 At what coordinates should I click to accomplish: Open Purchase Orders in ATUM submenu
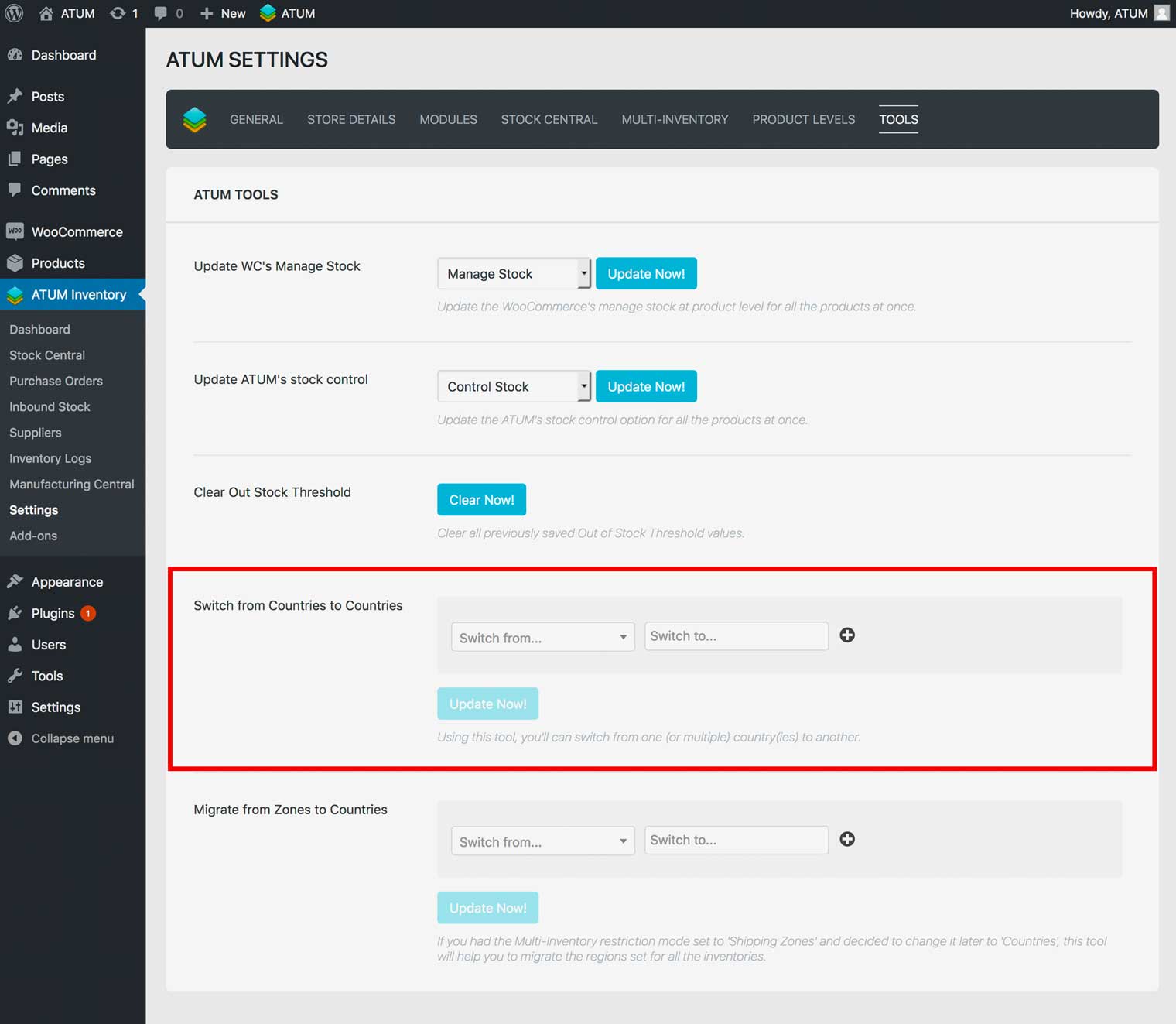click(x=56, y=381)
